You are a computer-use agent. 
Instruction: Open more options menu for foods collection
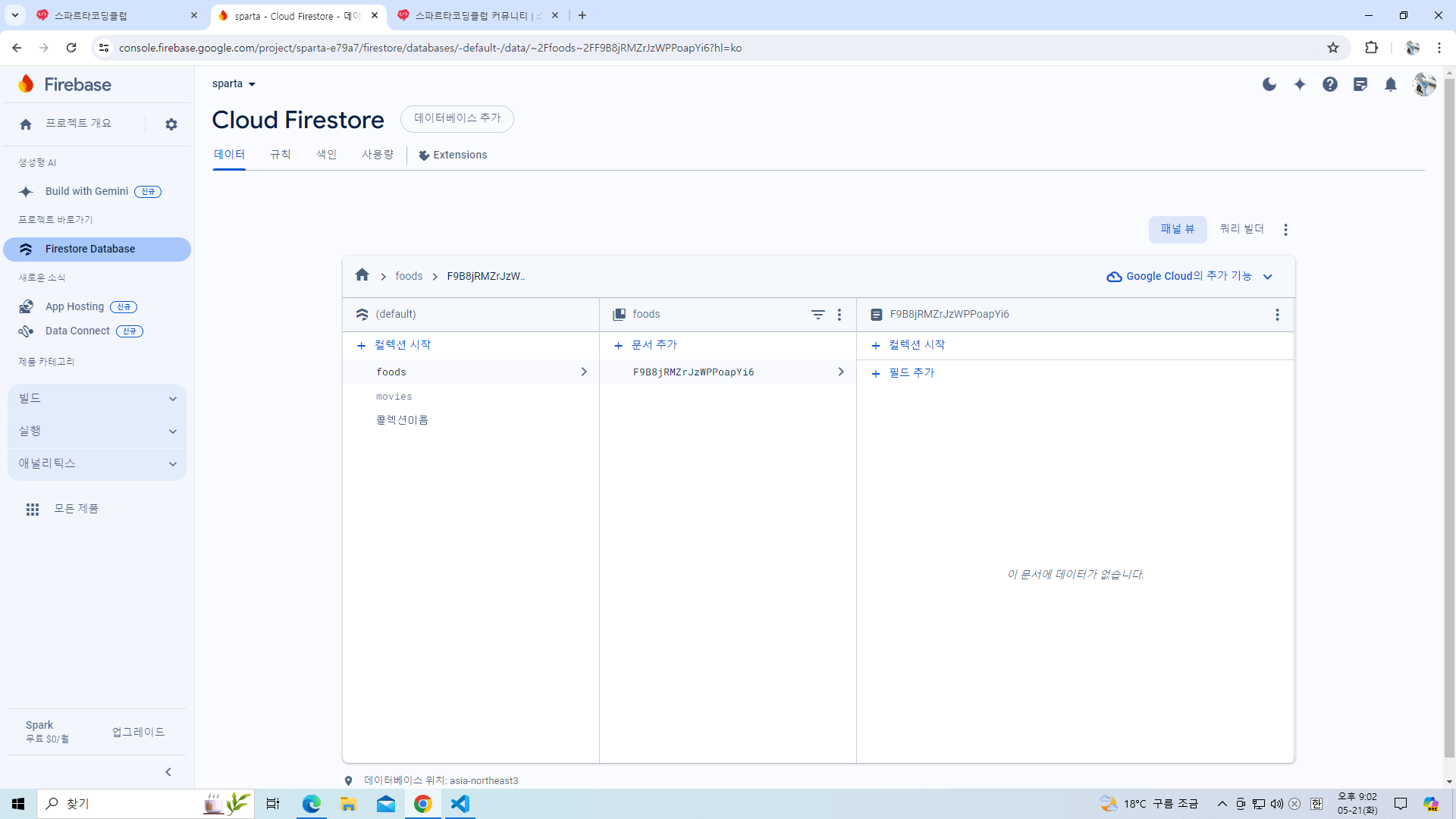pyautogui.click(x=839, y=314)
